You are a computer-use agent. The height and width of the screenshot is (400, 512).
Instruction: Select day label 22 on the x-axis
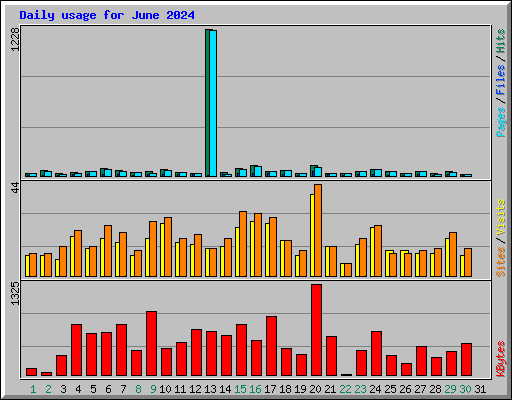coord(345,389)
